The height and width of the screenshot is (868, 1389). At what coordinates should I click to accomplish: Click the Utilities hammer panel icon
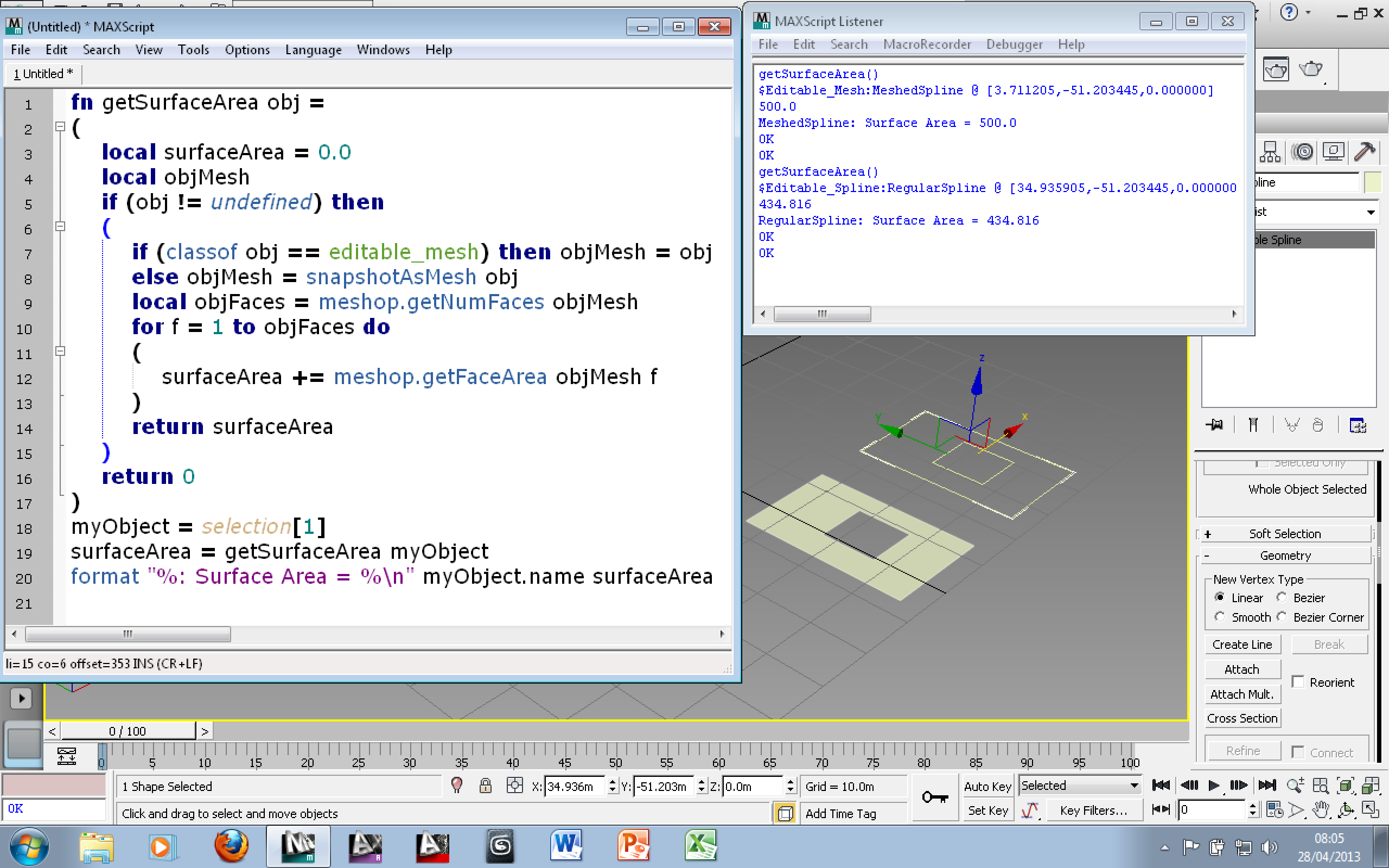[1365, 151]
